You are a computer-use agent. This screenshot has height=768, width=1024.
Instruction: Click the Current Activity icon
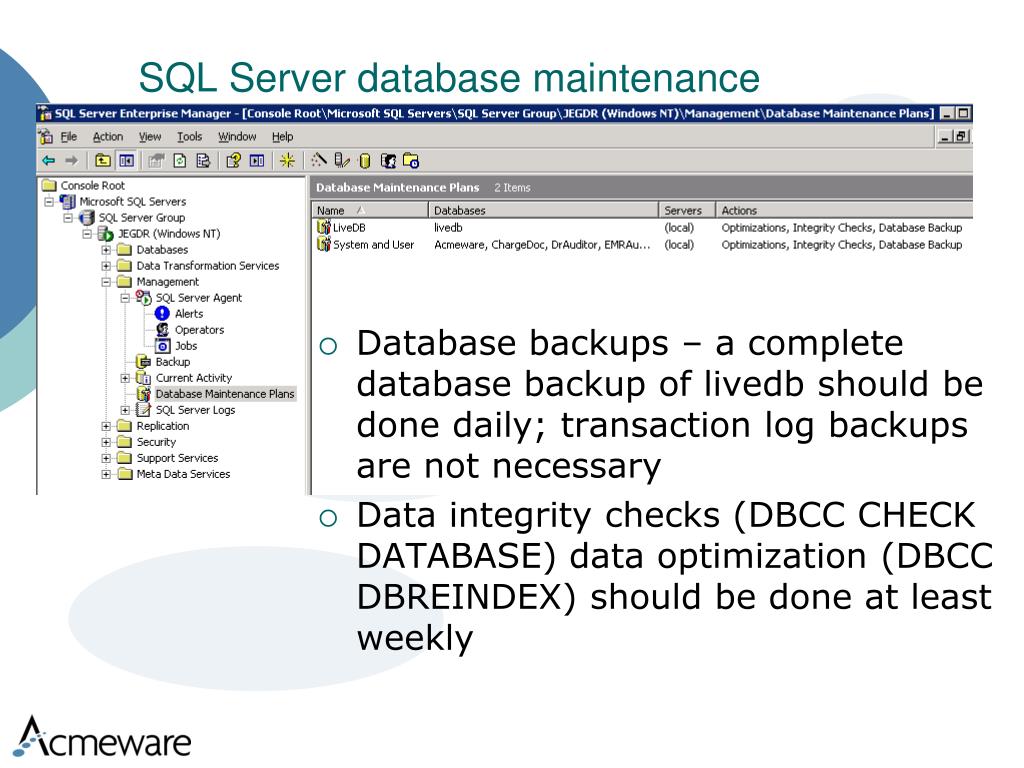pyautogui.click(x=144, y=378)
